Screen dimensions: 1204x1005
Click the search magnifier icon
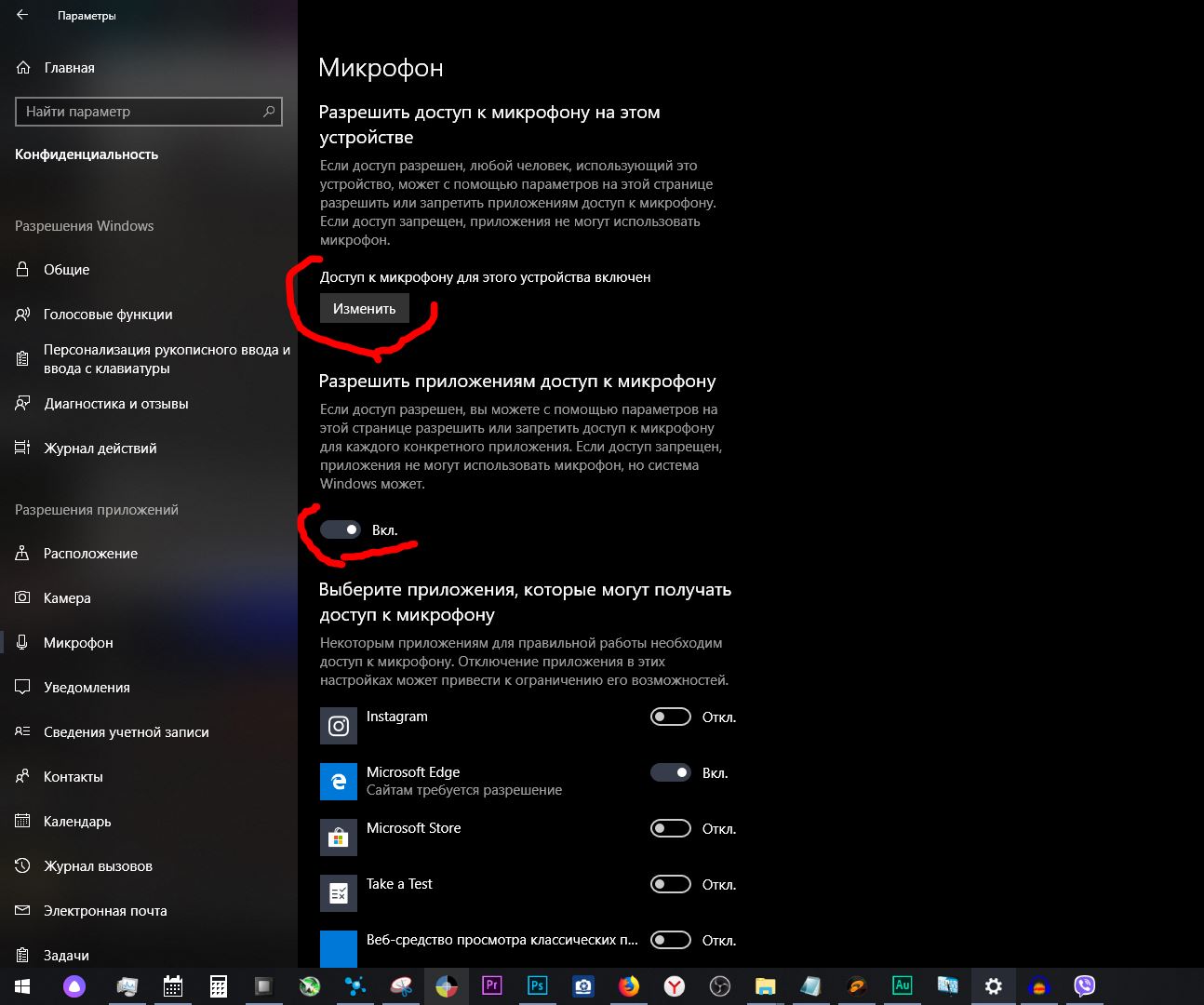pyautogui.click(x=269, y=112)
